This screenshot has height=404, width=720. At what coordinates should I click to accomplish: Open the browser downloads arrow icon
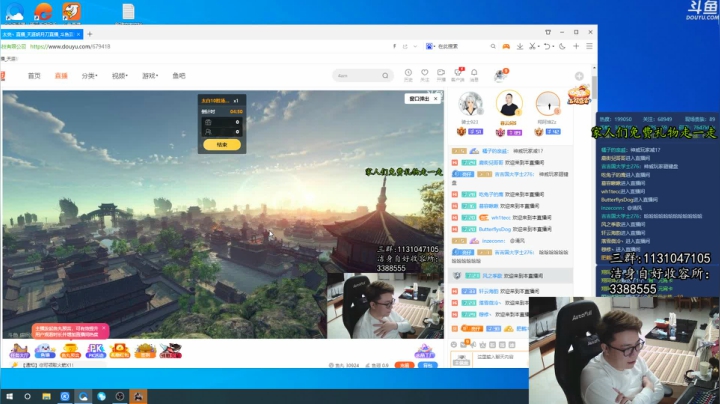[520, 46]
